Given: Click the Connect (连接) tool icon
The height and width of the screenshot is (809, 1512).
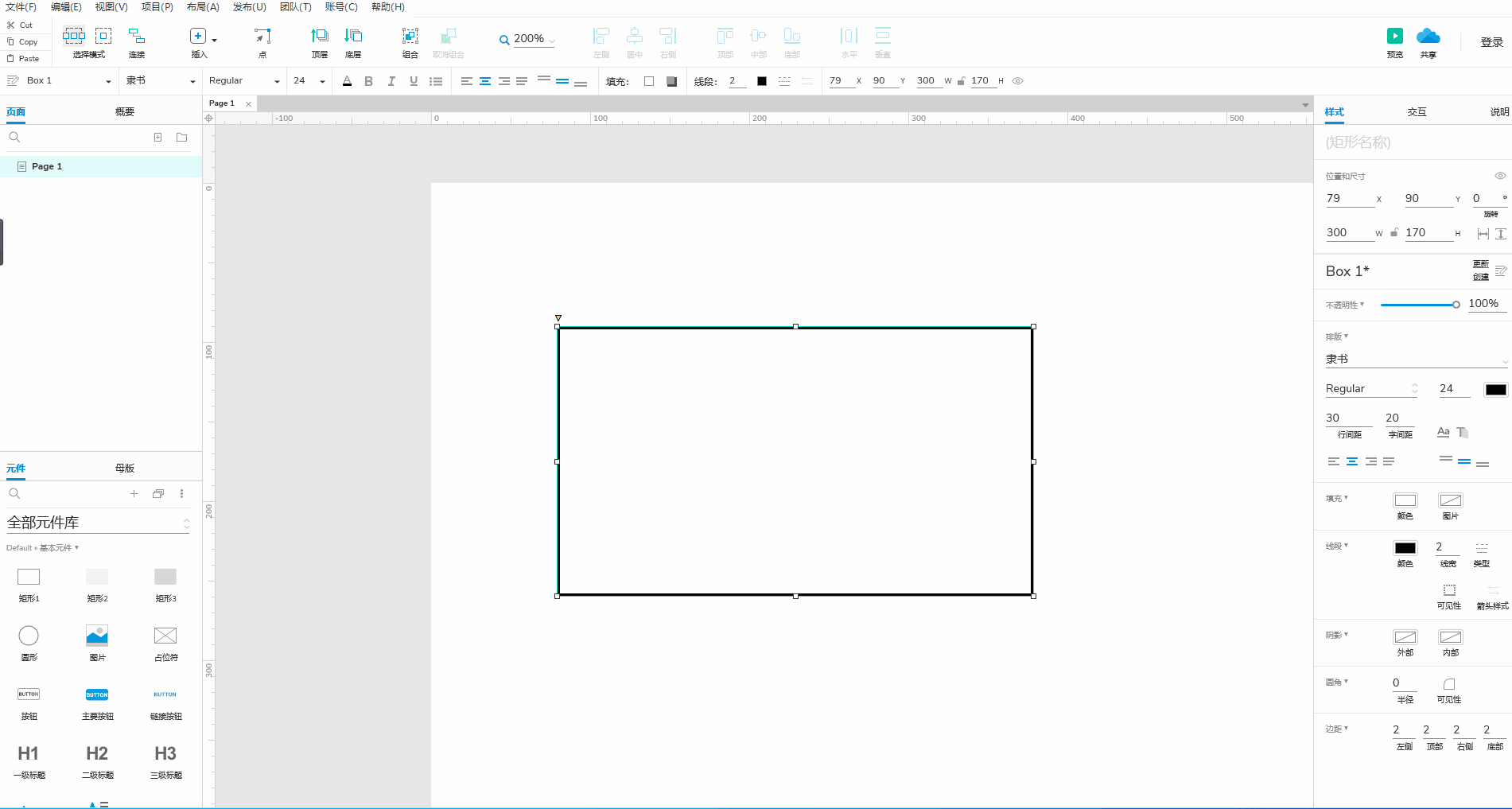Looking at the screenshot, I should click(x=137, y=37).
